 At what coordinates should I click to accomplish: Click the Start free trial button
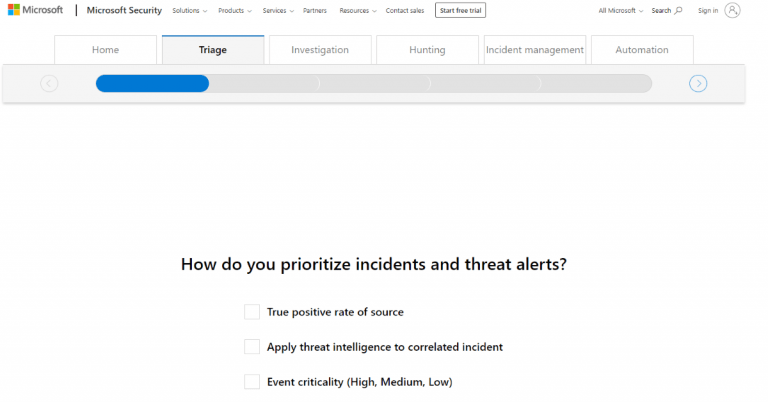pos(460,11)
